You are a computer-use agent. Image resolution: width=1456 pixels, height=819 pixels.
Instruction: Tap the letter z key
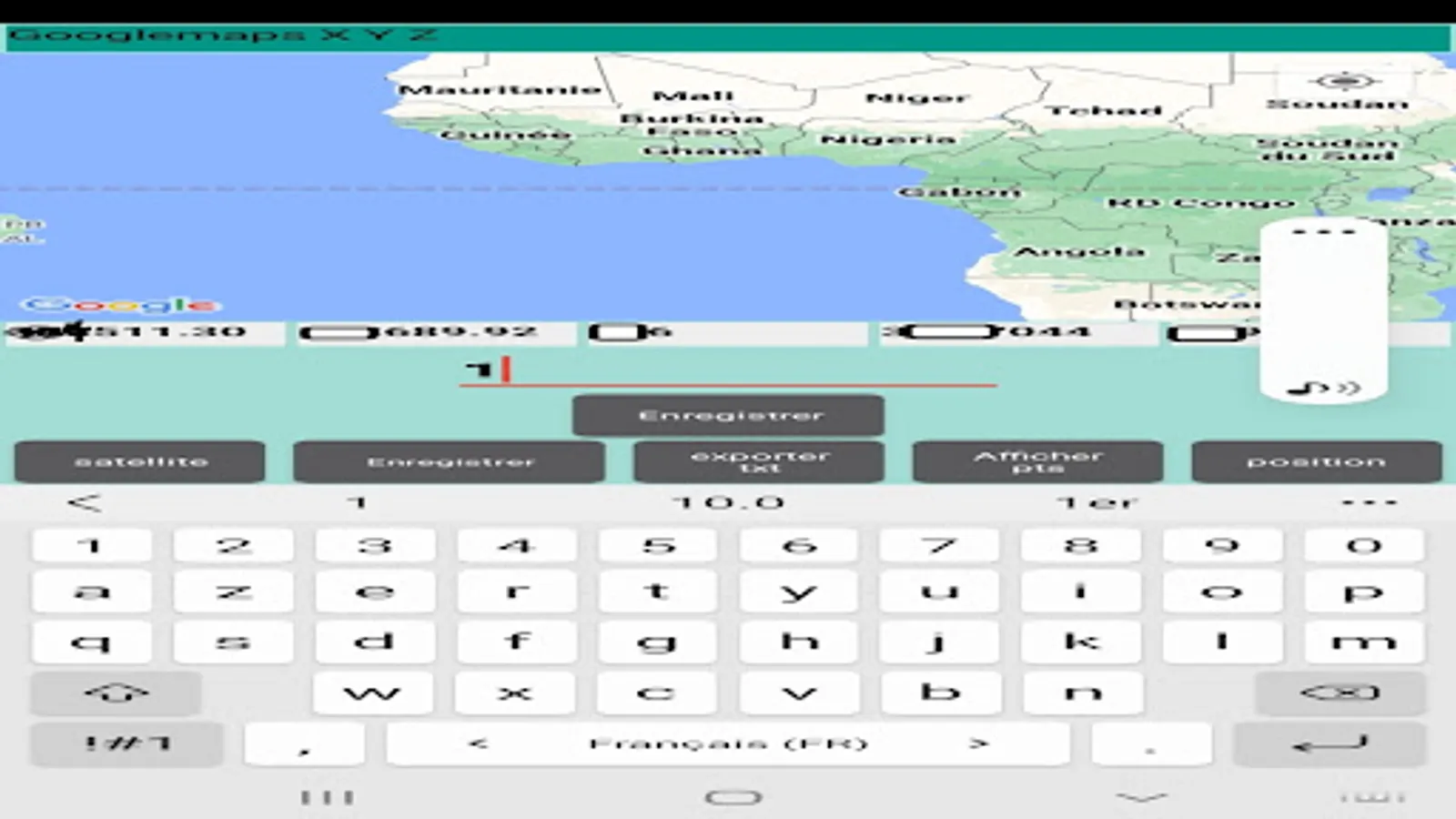click(233, 592)
